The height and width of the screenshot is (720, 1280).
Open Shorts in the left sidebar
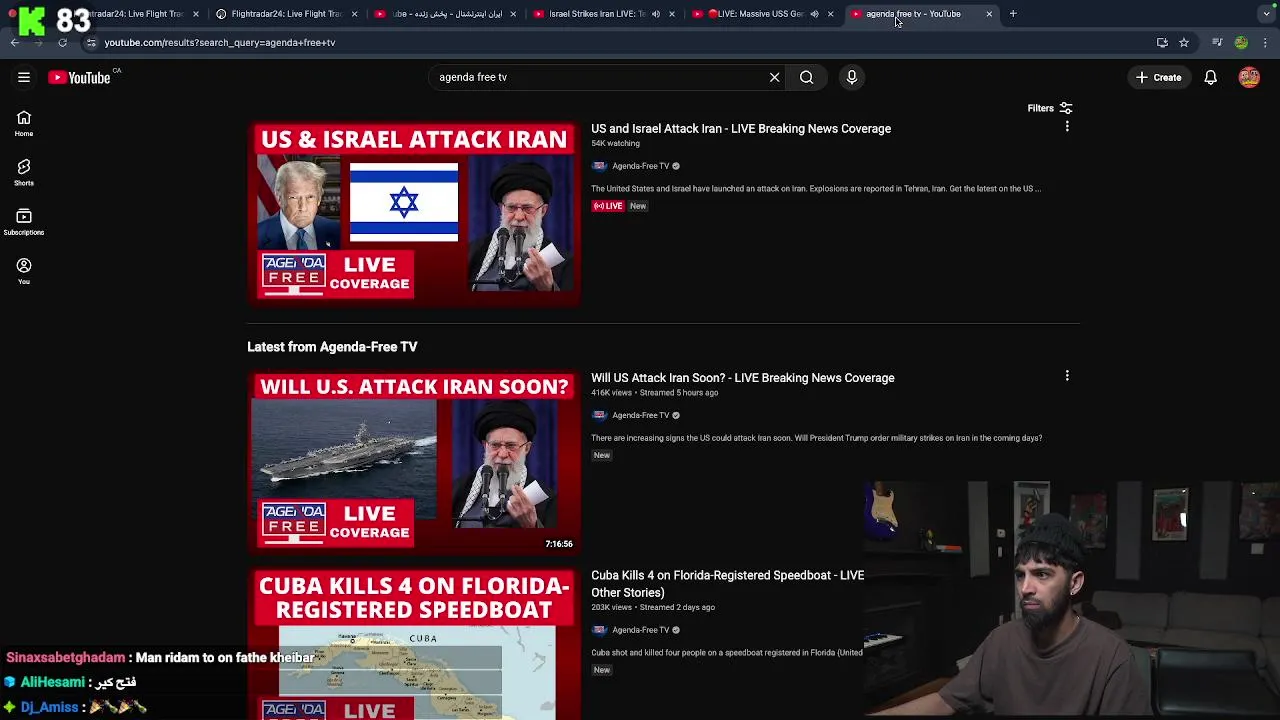[x=24, y=173]
